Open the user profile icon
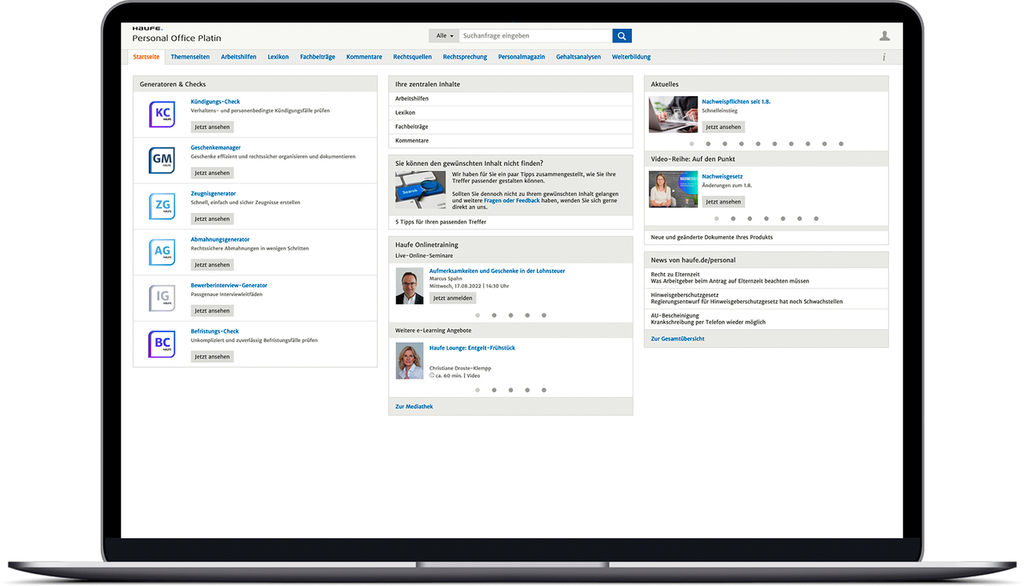 [x=884, y=36]
